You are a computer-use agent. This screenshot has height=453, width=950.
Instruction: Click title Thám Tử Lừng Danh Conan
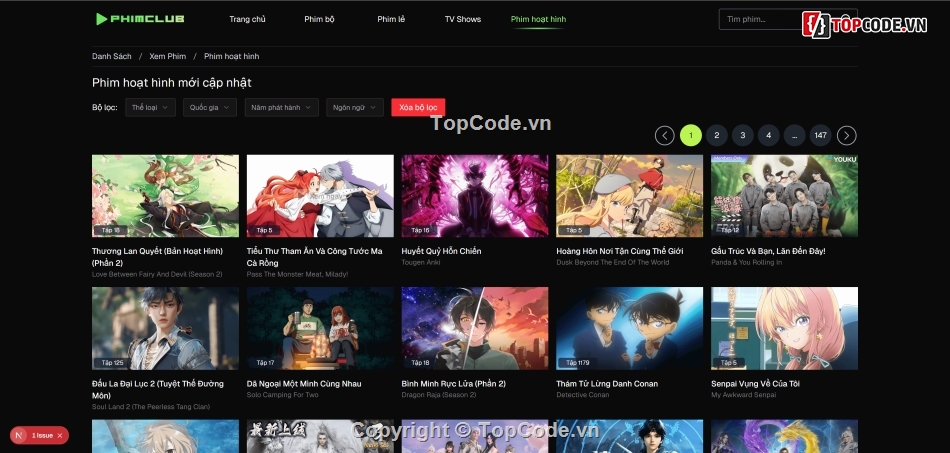tap(607, 383)
